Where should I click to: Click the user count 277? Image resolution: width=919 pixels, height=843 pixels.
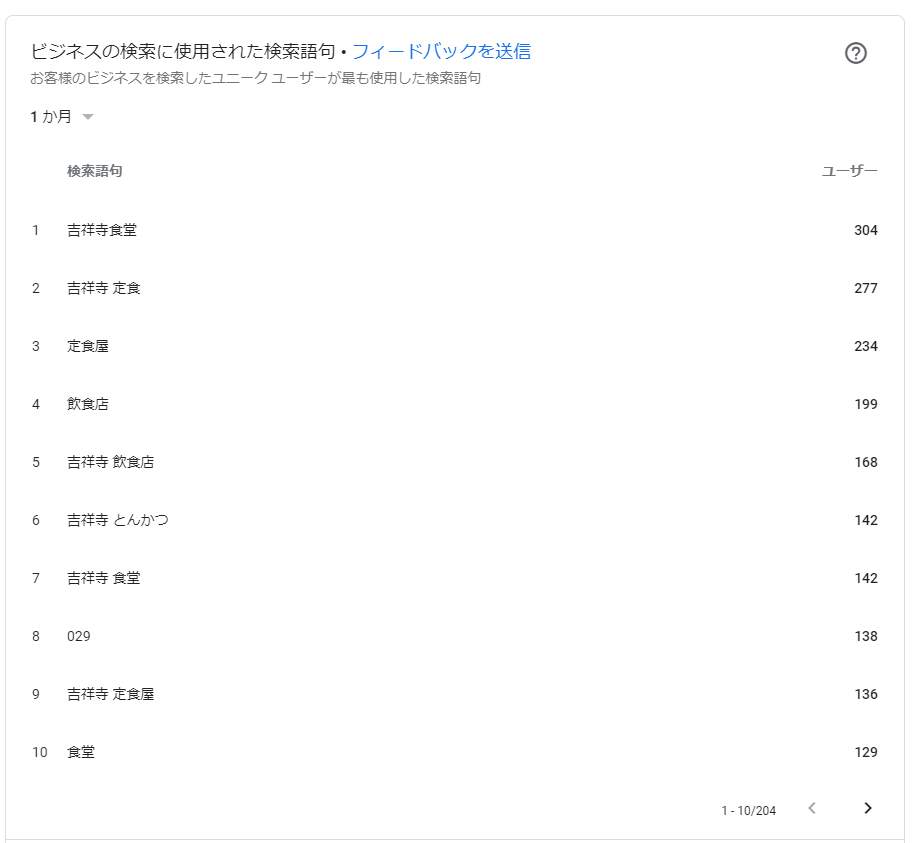tap(866, 288)
